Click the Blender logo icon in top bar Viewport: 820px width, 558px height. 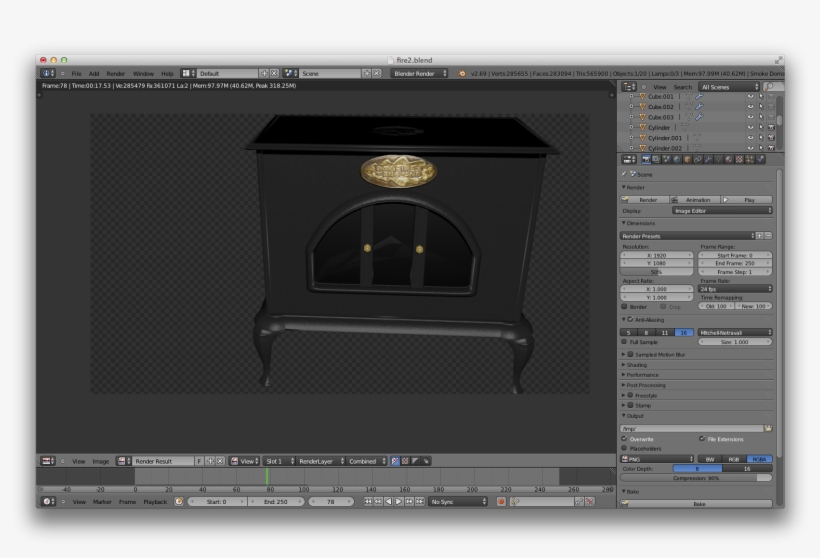(x=462, y=73)
